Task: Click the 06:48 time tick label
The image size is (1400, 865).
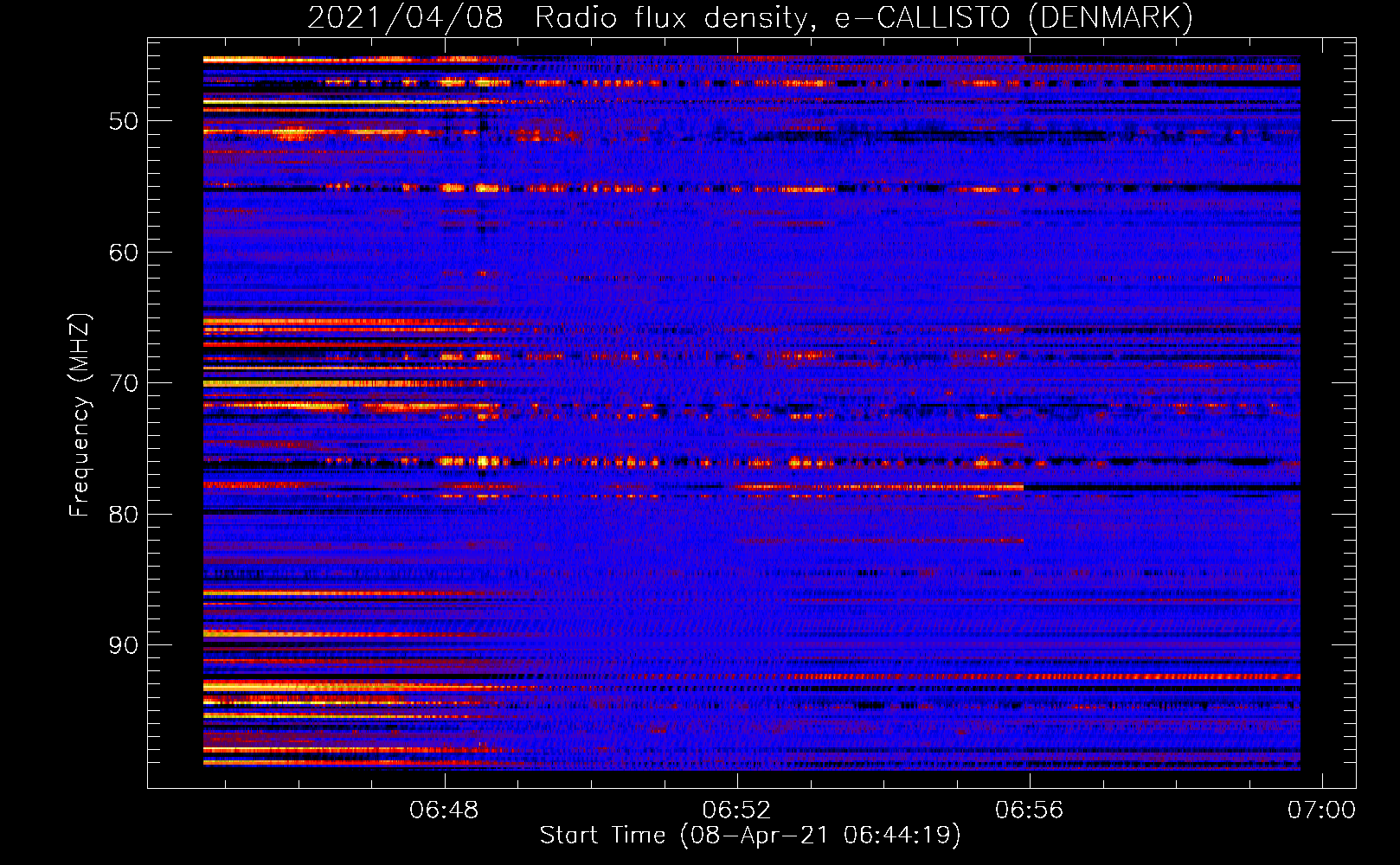Action: [x=444, y=810]
